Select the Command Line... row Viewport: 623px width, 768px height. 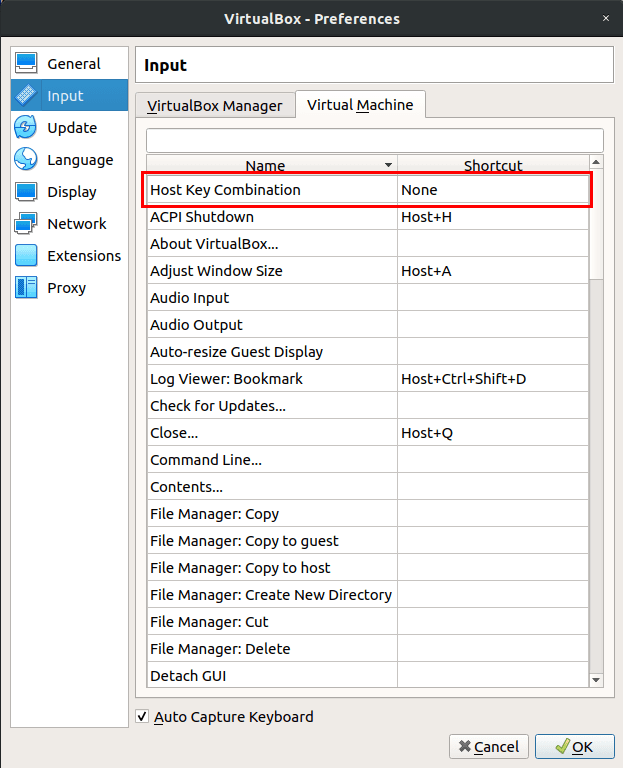pos(368,459)
